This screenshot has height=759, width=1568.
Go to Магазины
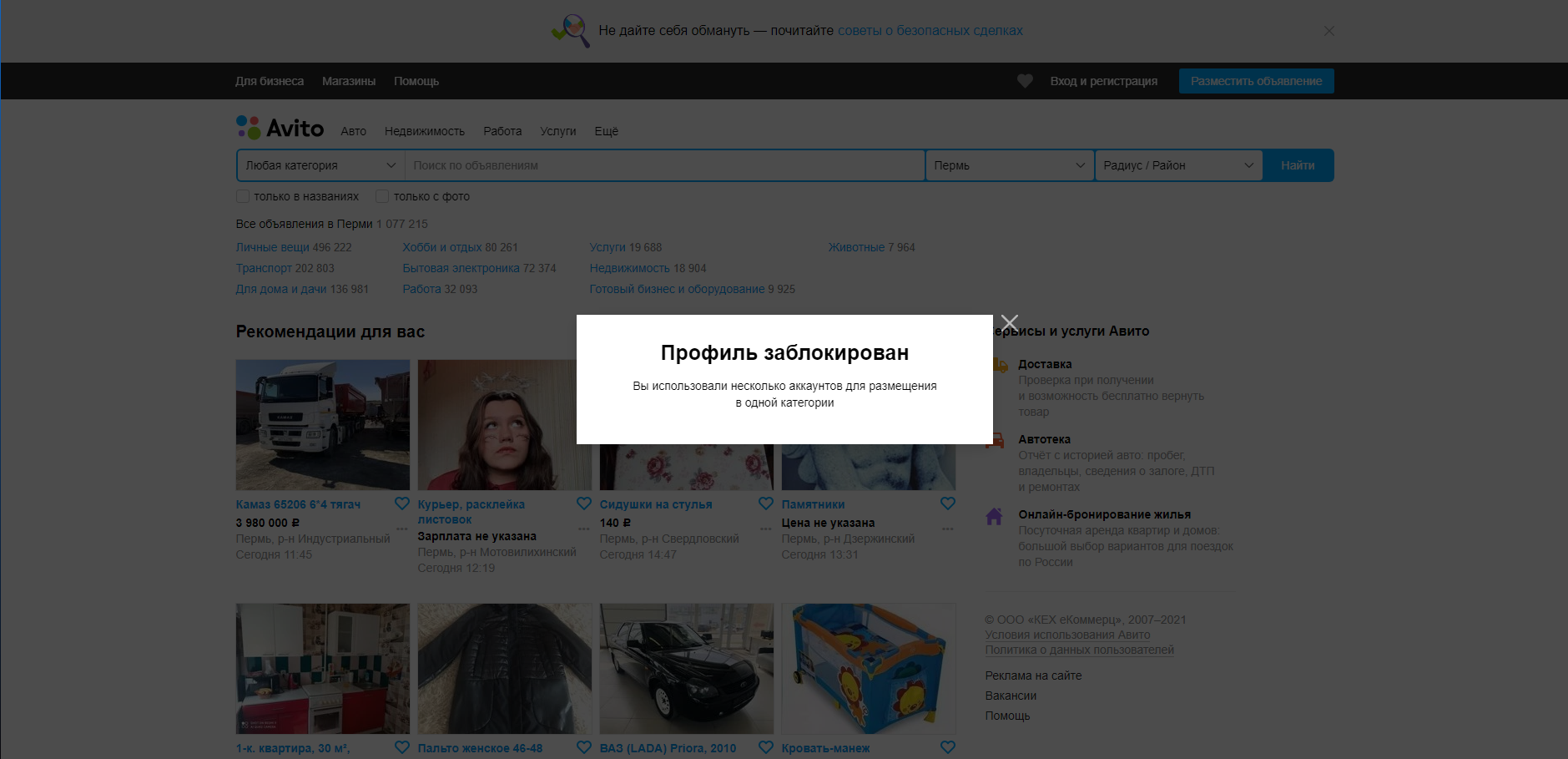click(349, 81)
